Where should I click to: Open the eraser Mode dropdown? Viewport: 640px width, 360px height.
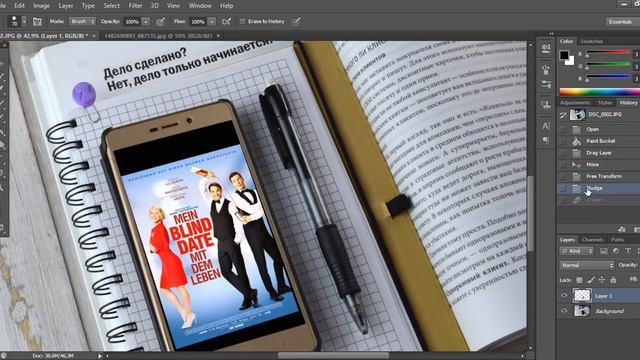(83, 21)
